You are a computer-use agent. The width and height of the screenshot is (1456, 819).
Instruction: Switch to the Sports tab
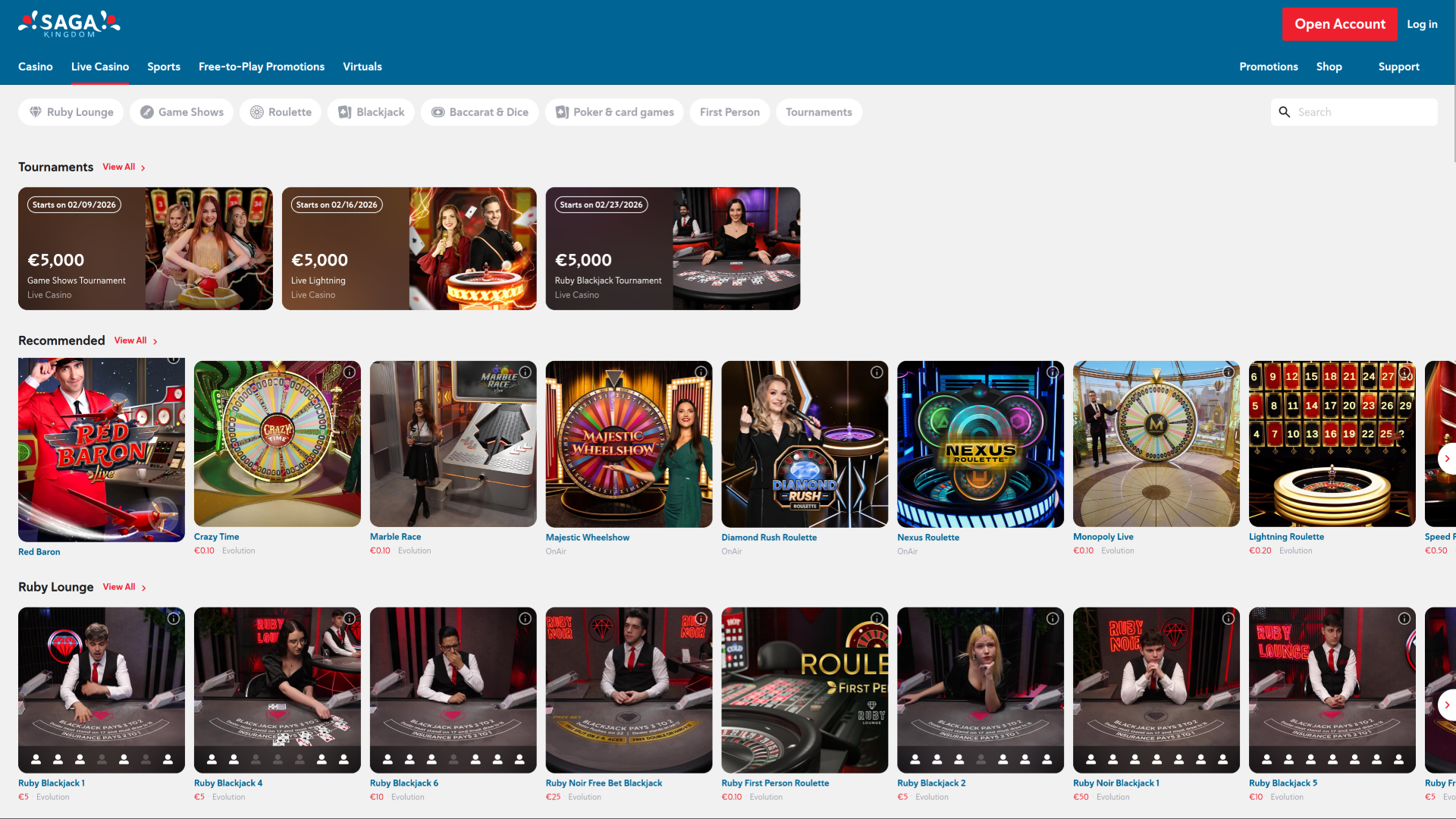coord(163,67)
